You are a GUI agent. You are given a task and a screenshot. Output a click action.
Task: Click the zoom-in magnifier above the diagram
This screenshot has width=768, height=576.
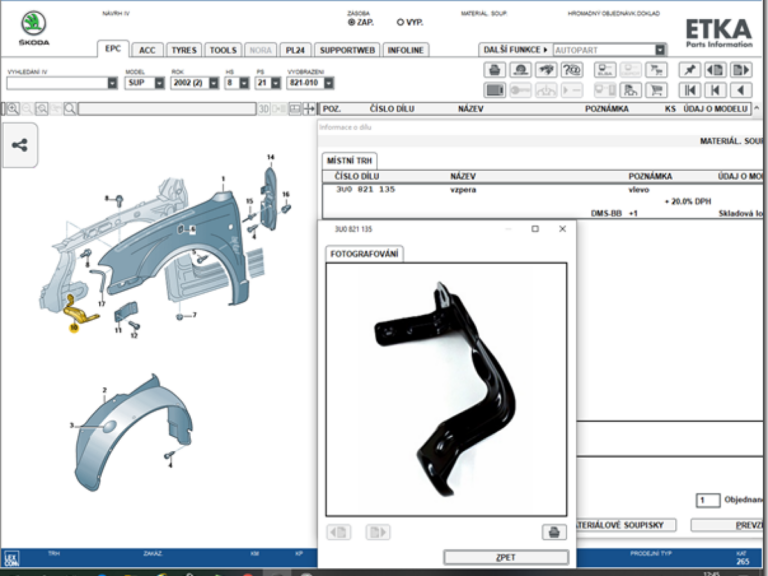pos(12,108)
